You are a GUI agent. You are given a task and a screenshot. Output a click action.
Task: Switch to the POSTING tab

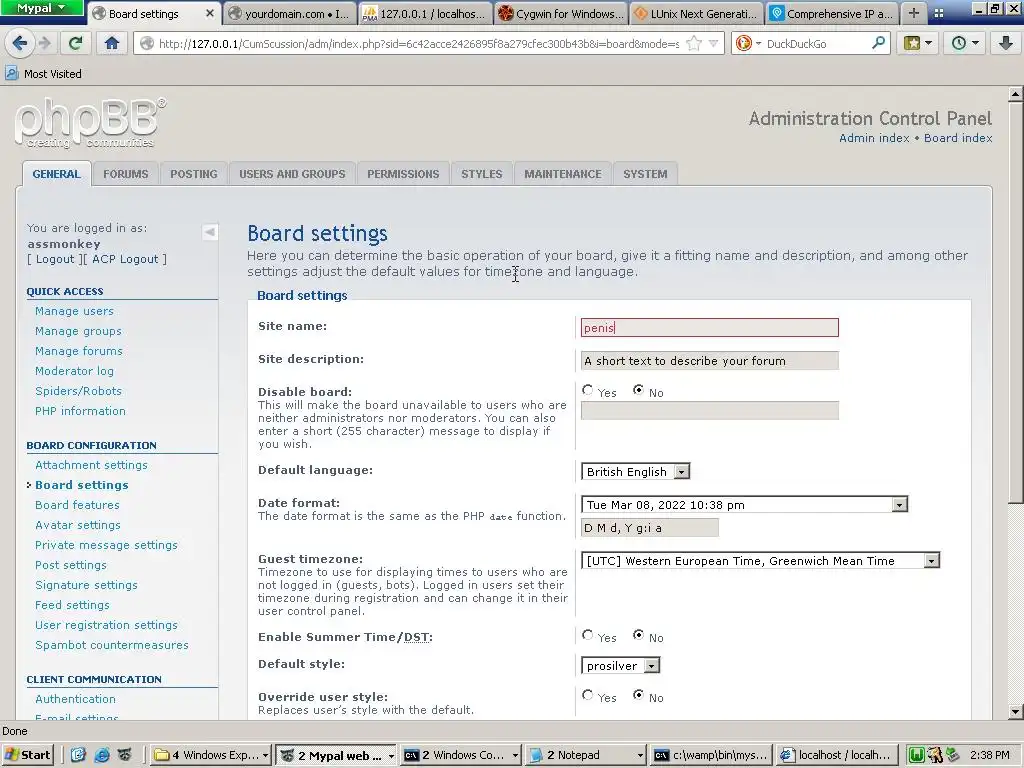[193, 174]
